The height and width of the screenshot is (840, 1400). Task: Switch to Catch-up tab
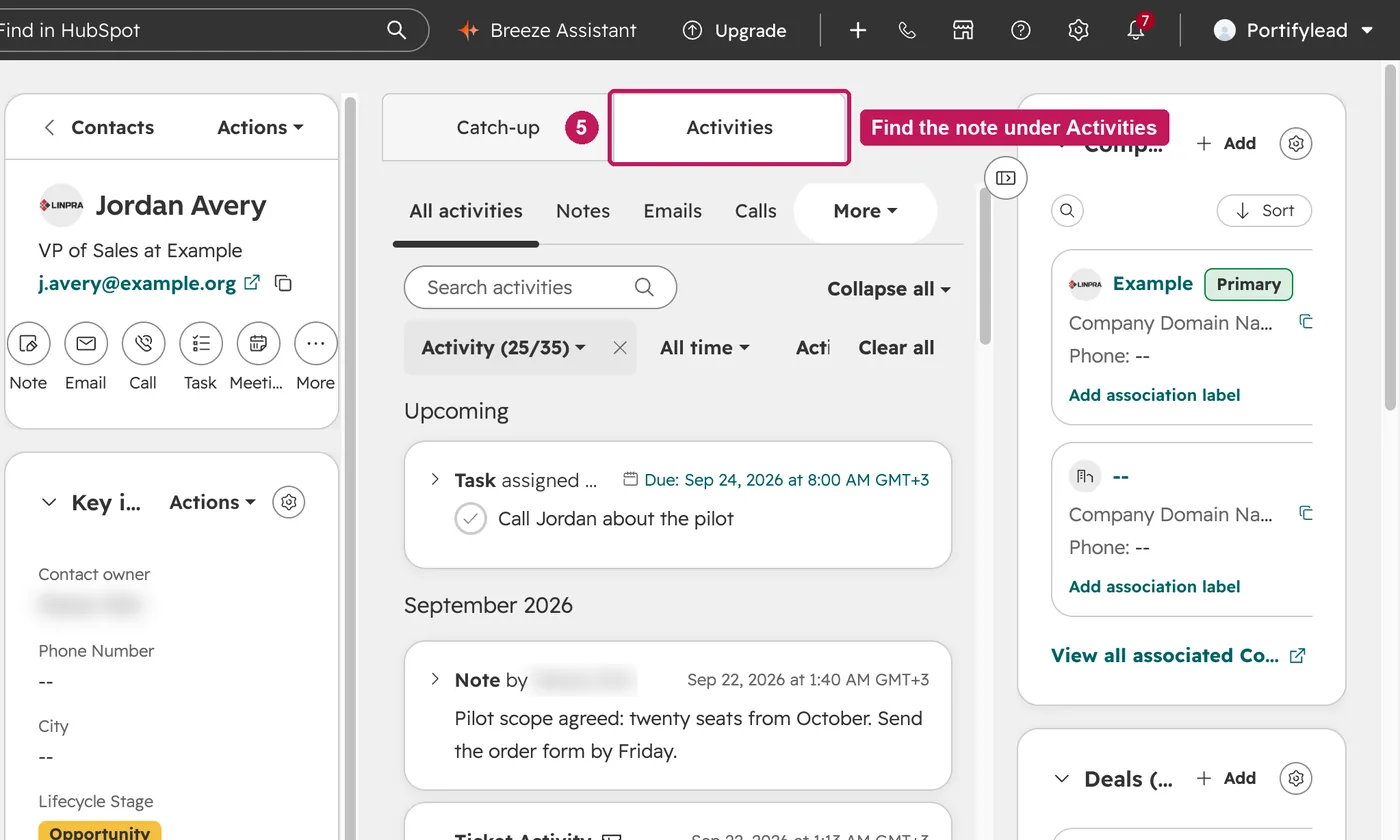497,127
